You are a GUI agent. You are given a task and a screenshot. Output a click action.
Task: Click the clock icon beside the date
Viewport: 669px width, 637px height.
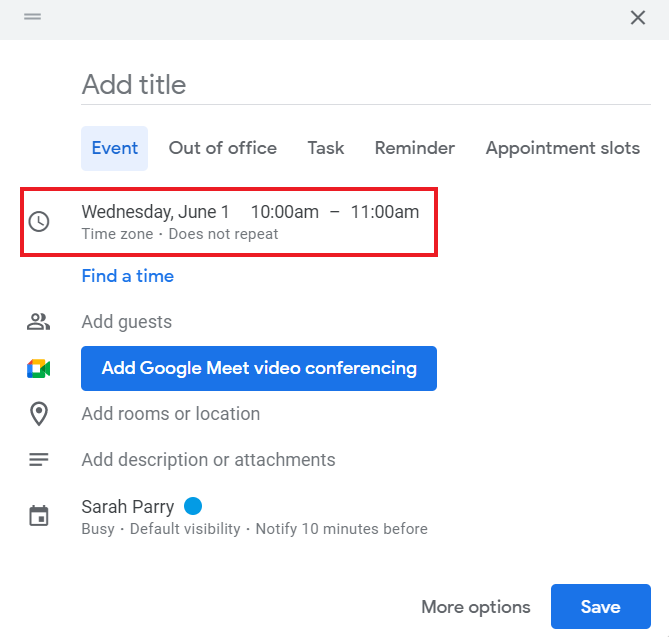tap(39, 221)
